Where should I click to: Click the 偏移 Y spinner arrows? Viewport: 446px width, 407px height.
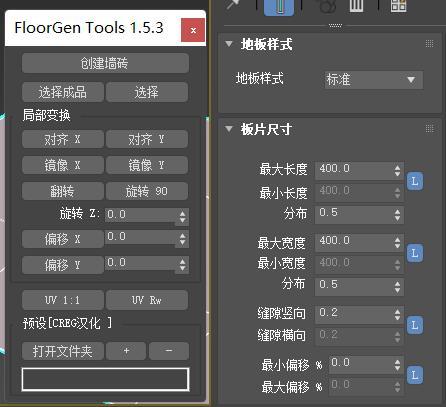point(182,265)
